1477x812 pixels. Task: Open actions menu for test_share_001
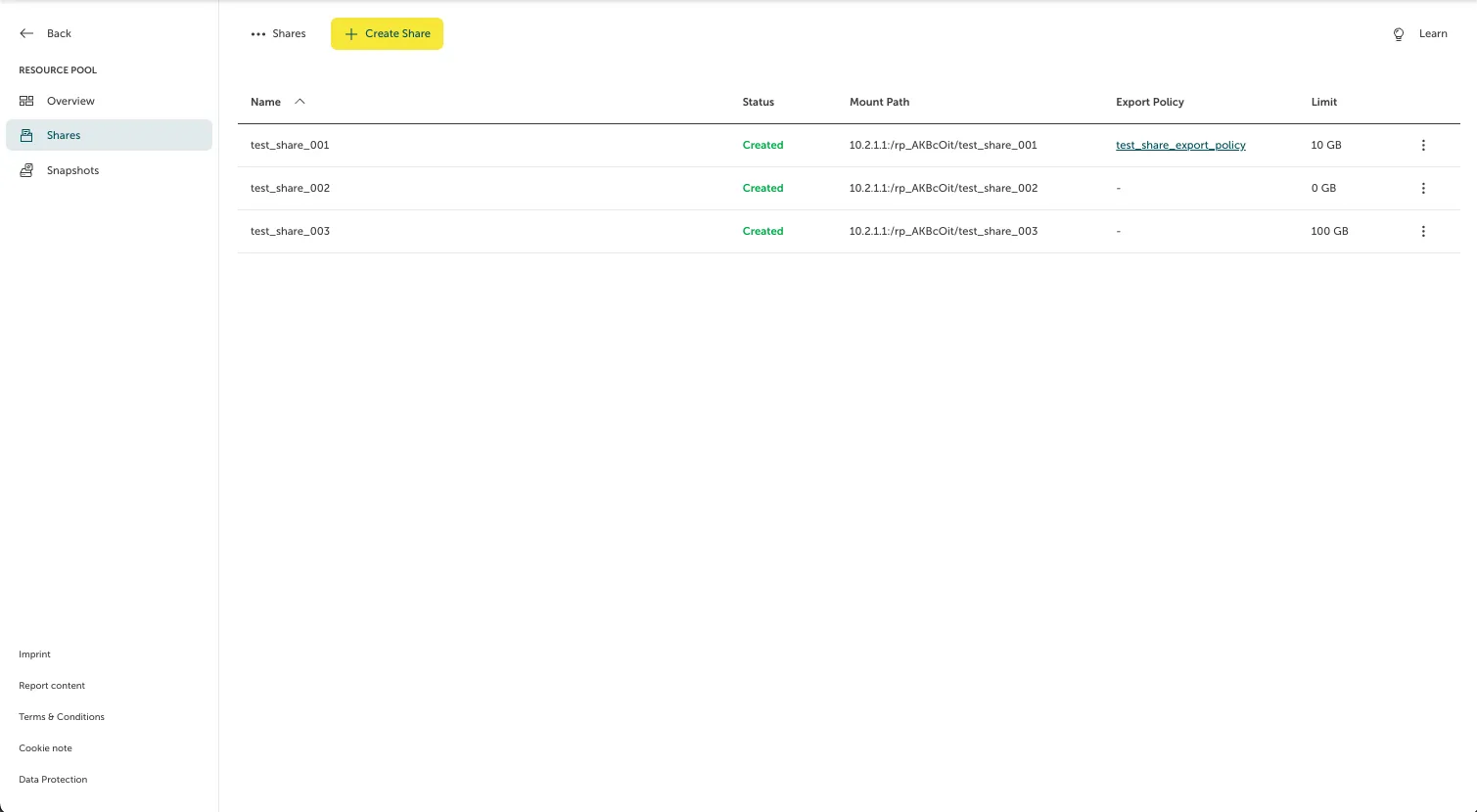coord(1423,145)
